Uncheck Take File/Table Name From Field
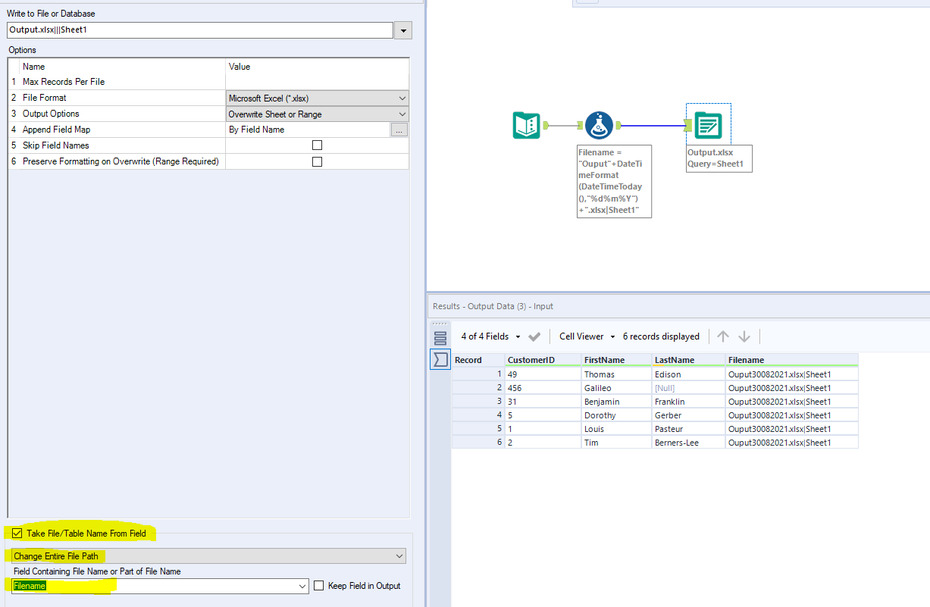The width and height of the screenshot is (930, 607). pyautogui.click(x=17, y=534)
